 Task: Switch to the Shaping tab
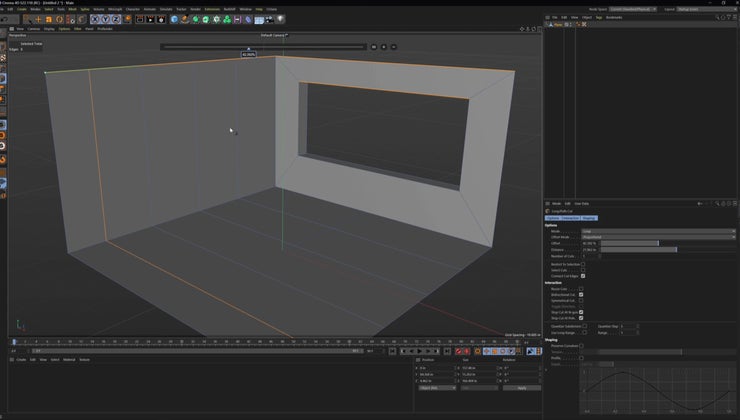(x=589, y=217)
